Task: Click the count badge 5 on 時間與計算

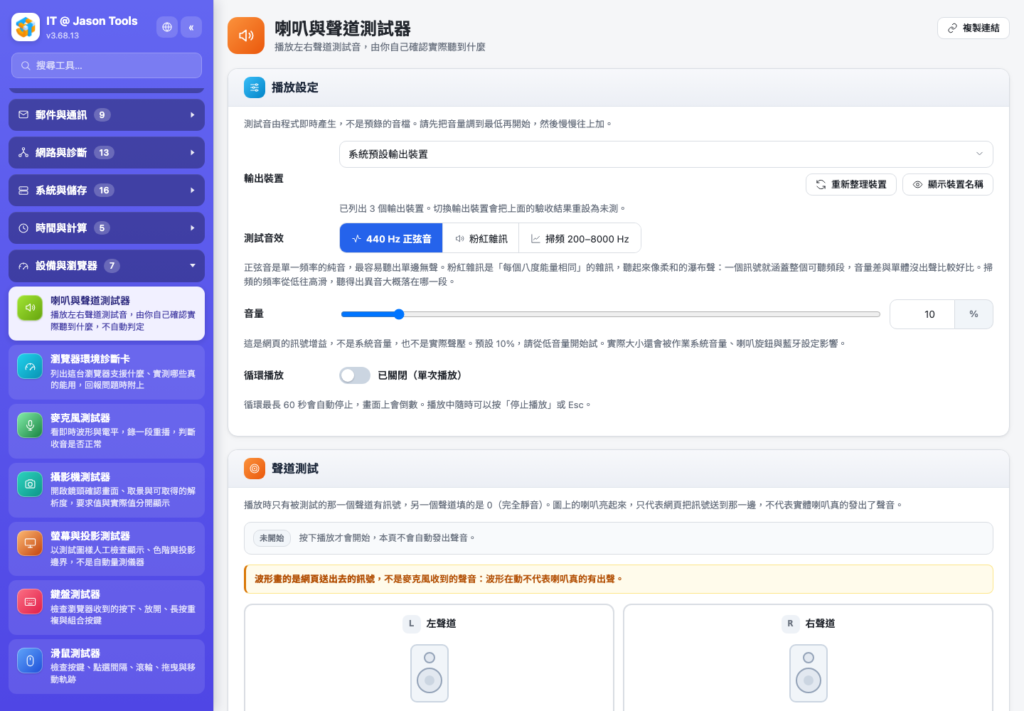Action: click(x=102, y=228)
